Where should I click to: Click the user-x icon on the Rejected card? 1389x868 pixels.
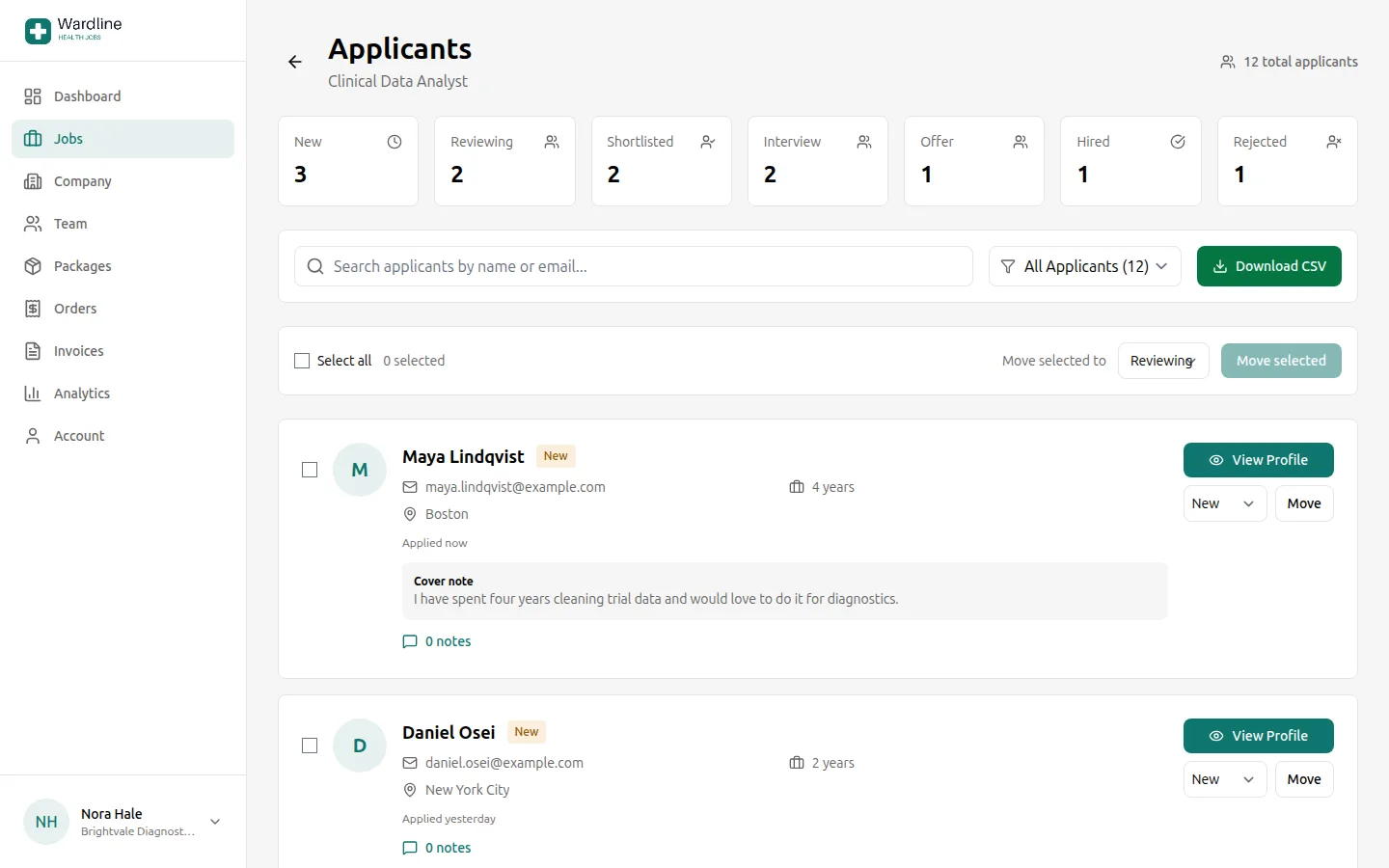tap(1334, 142)
